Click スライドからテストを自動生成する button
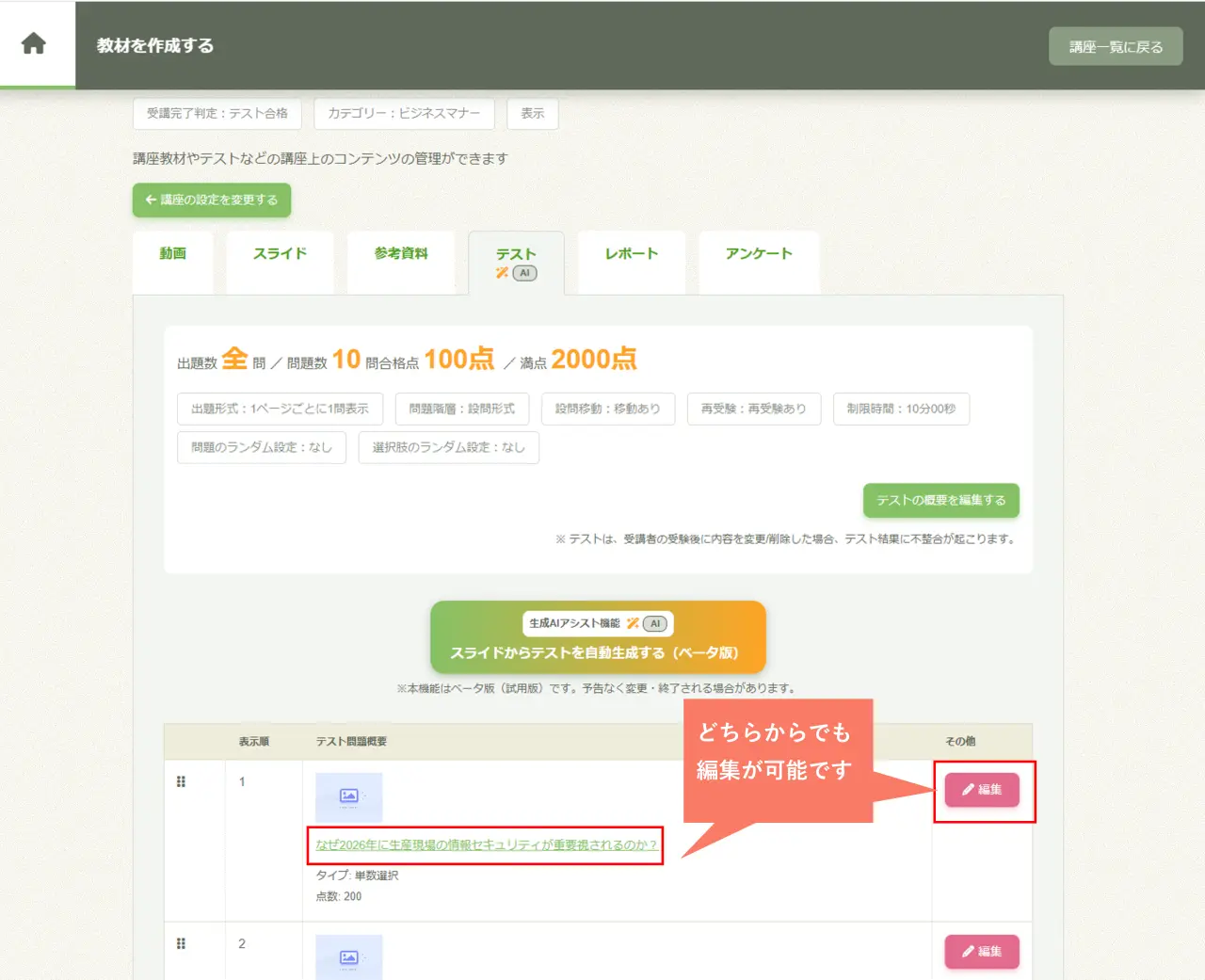 pos(598,637)
